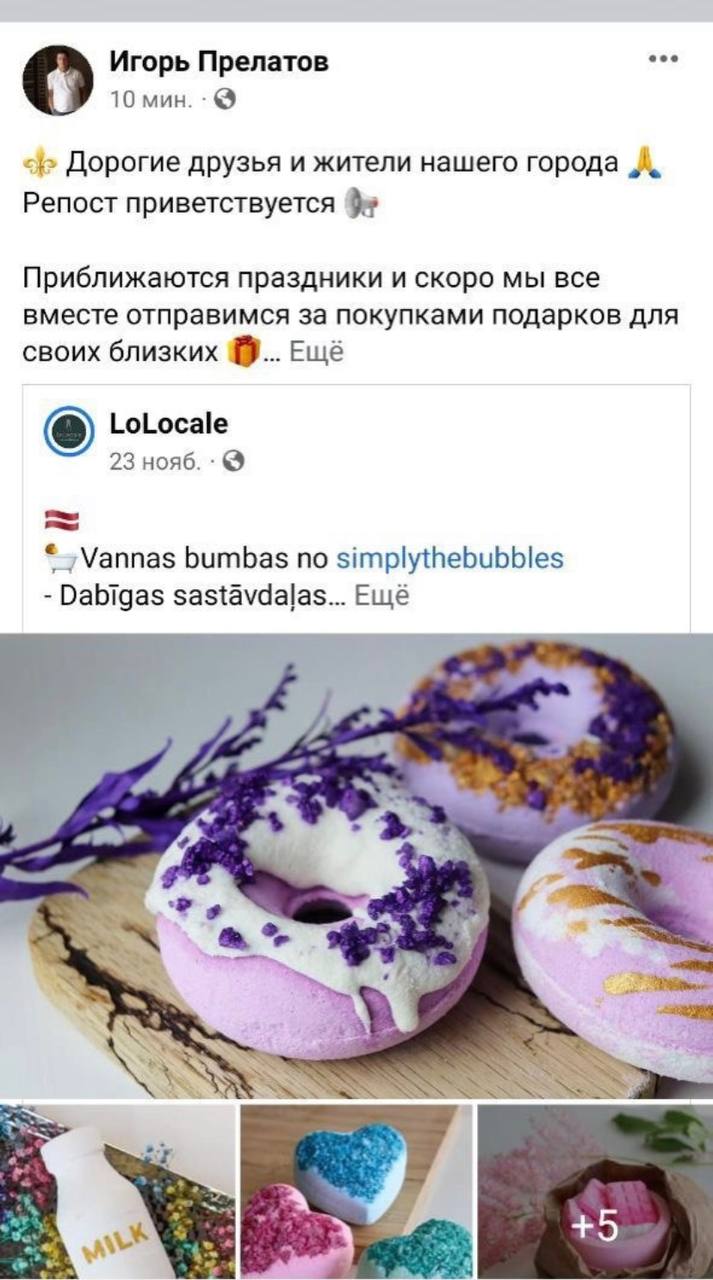The width and height of the screenshot is (713, 1280).
Task: Open the simplythebubbles page link
Action: pyautogui.click(x=450, y=557)
